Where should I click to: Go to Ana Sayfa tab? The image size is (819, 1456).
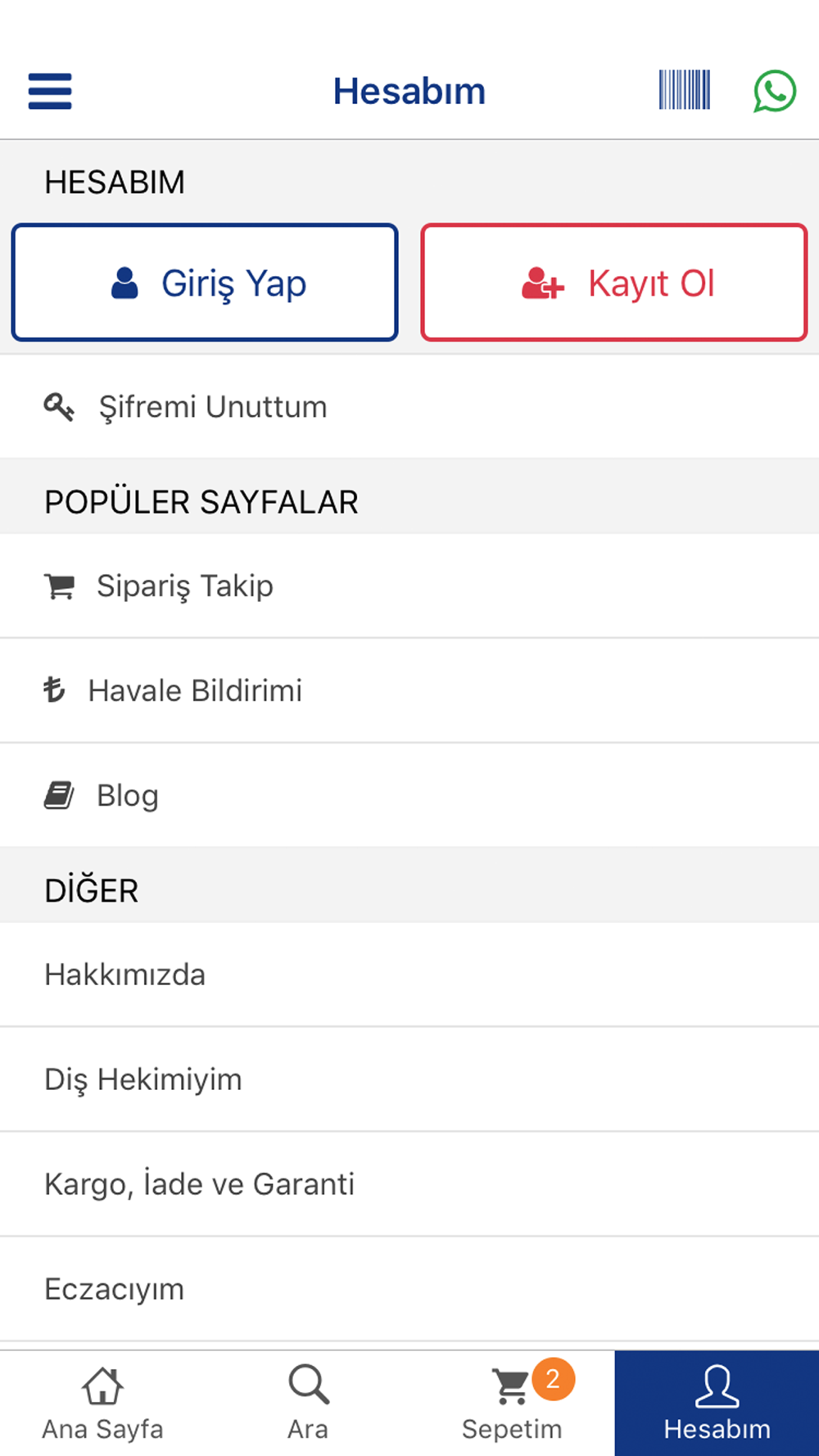[x=102, y=1404]
